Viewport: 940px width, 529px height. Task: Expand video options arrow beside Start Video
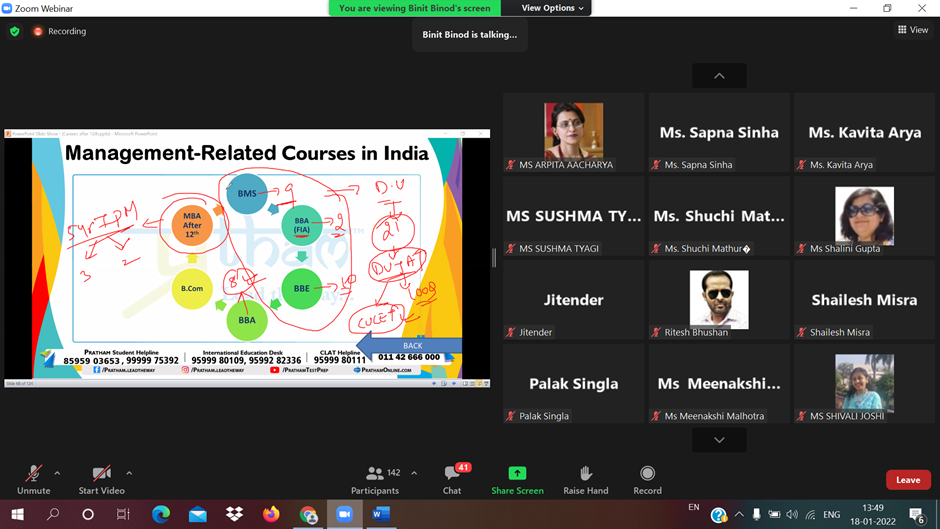(x=129, y=473)
